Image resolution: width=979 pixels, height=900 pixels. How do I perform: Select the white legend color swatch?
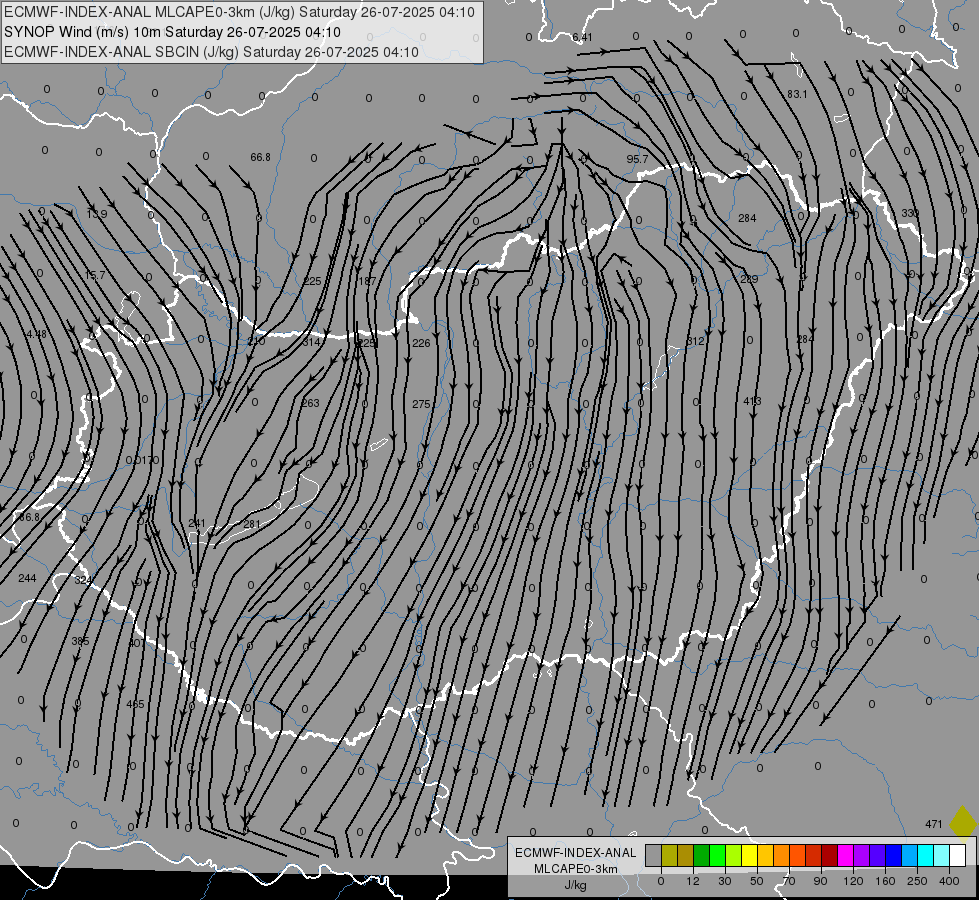click(x=958, y=856)
